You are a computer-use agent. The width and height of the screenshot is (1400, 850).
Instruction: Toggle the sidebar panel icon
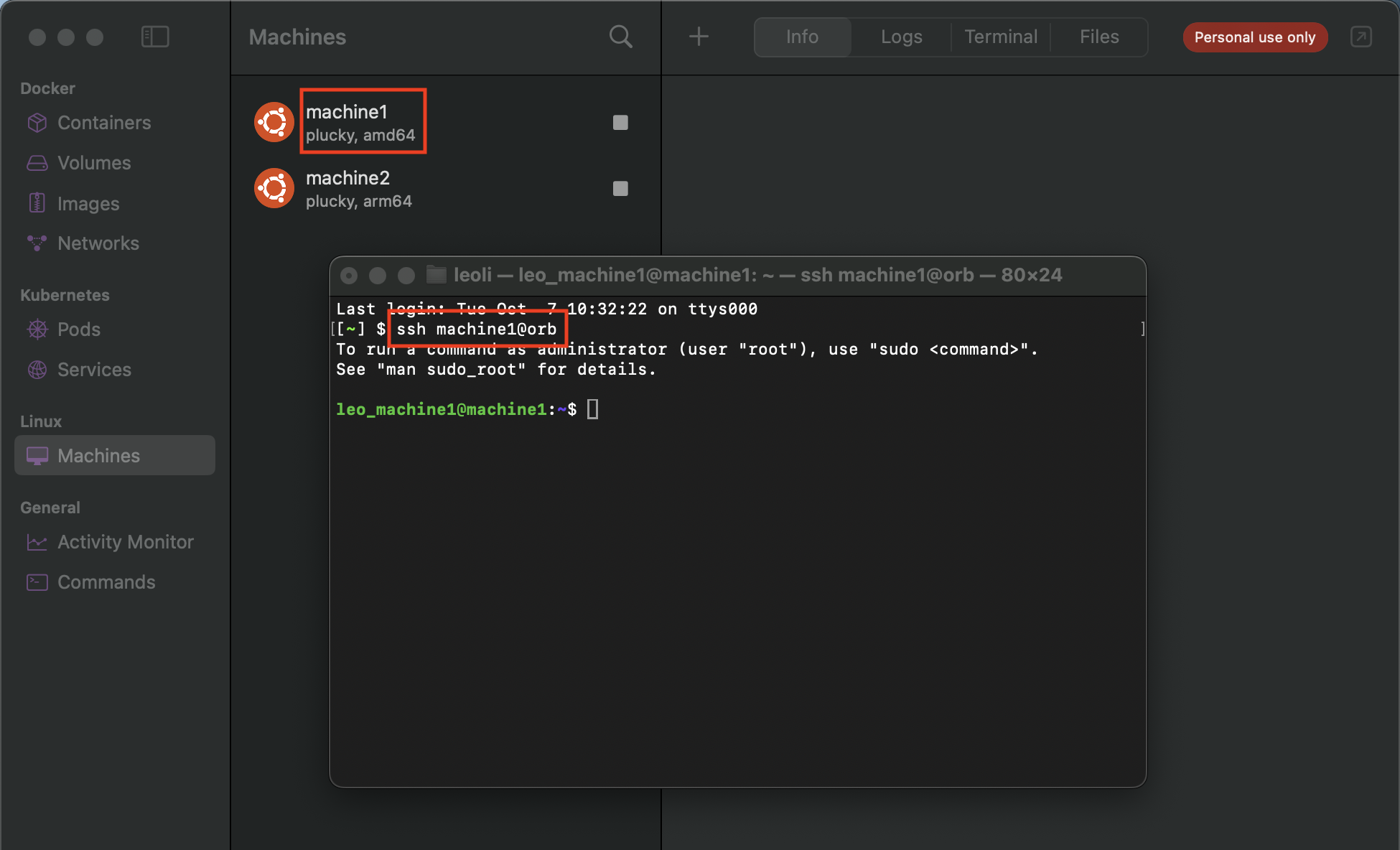tap(155, 37)
